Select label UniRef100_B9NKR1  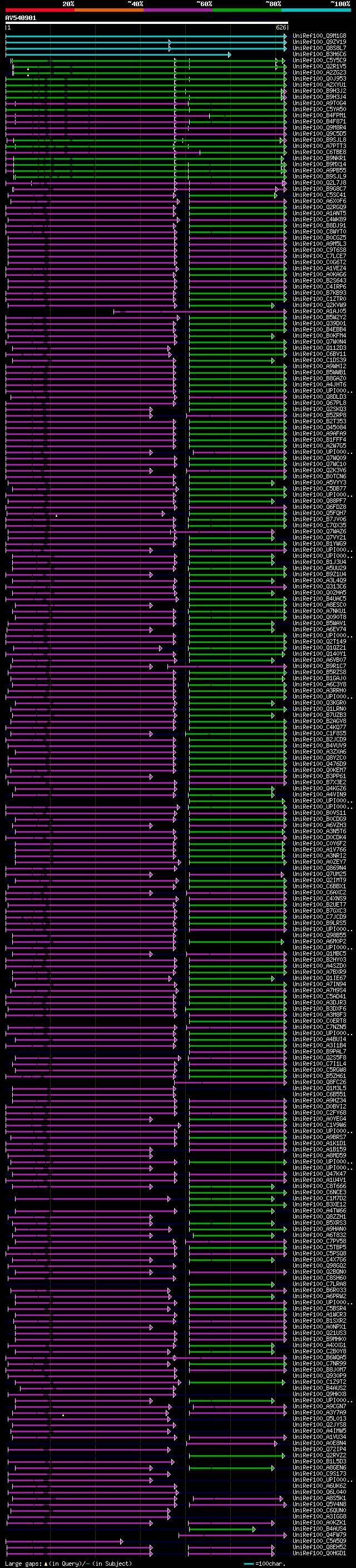tap(319, 159)
